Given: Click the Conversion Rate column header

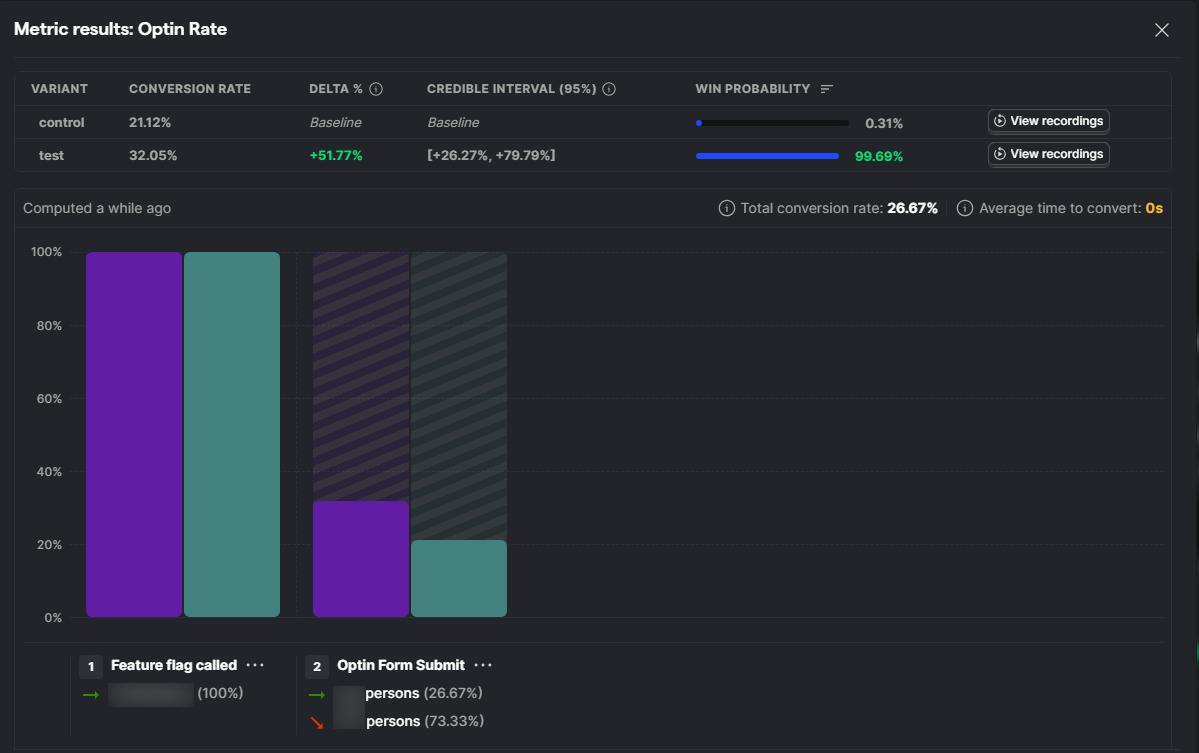Looking at the screenshot, I should [x=190, y=89].
